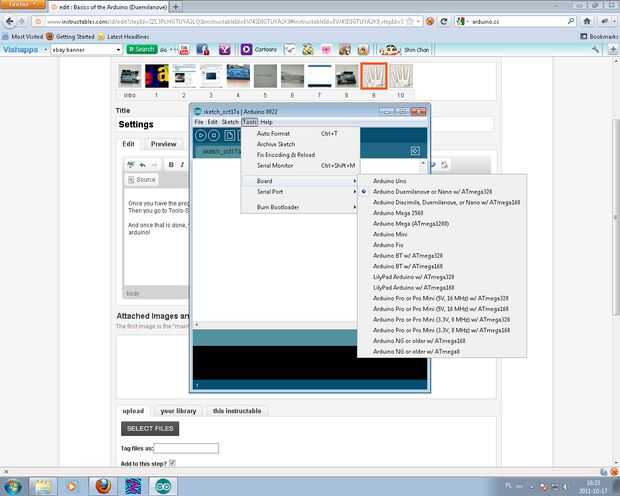Open the Arduino Help menu
Screen dimensions: 620x496
point(266,122)
